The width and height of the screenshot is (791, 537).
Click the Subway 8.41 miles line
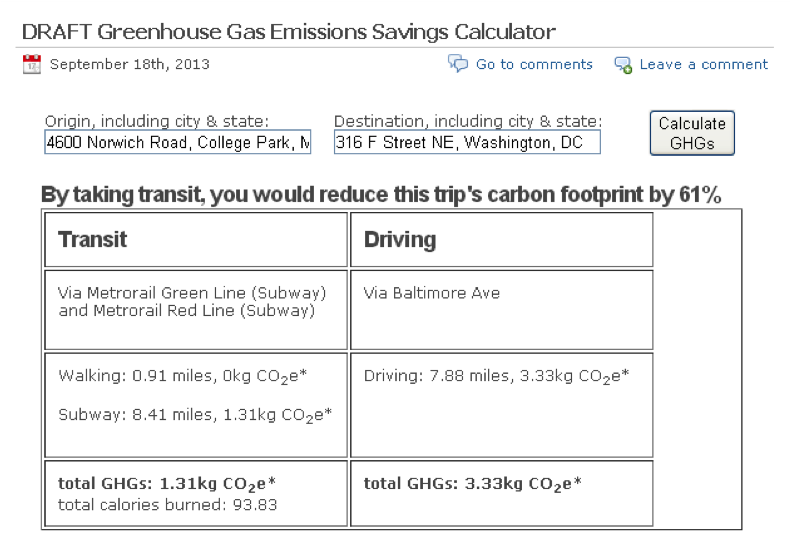(x=195, y=415)
